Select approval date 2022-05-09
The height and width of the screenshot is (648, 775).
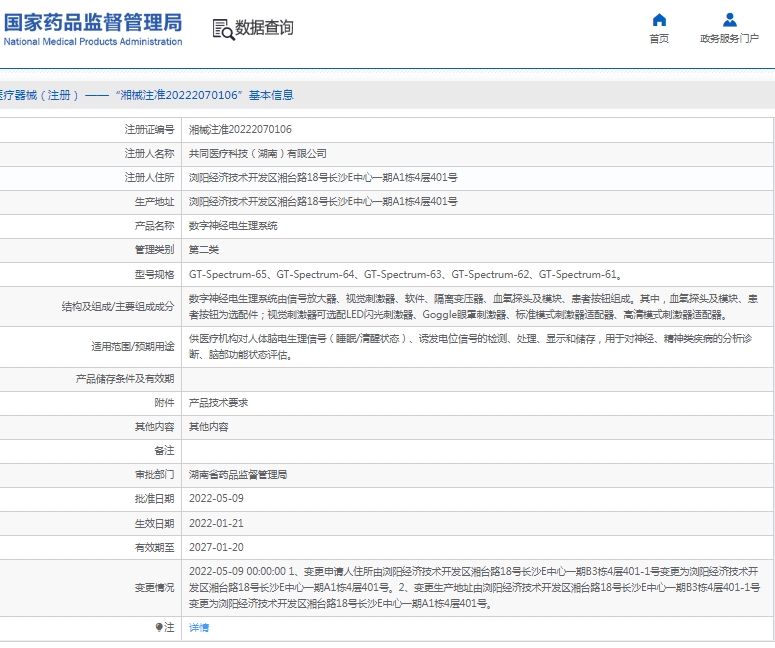coord(216,499)
